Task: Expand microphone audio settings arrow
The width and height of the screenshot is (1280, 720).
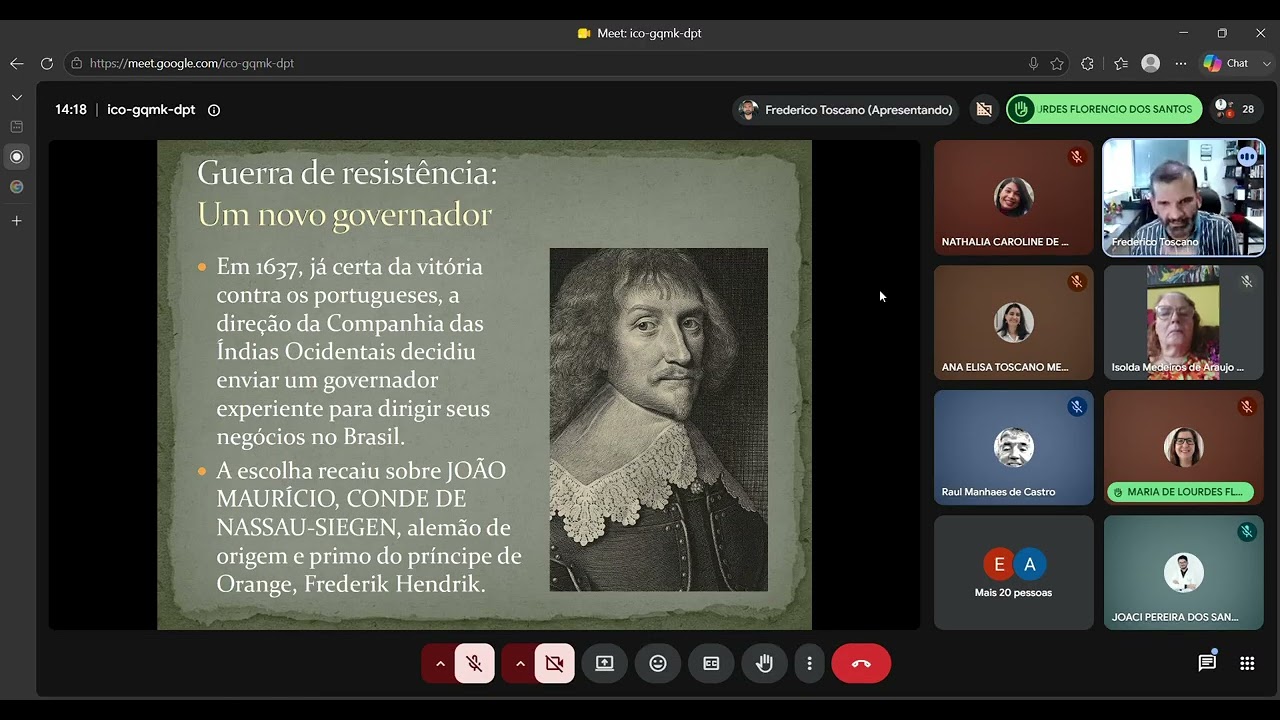Action: (439, 663)
